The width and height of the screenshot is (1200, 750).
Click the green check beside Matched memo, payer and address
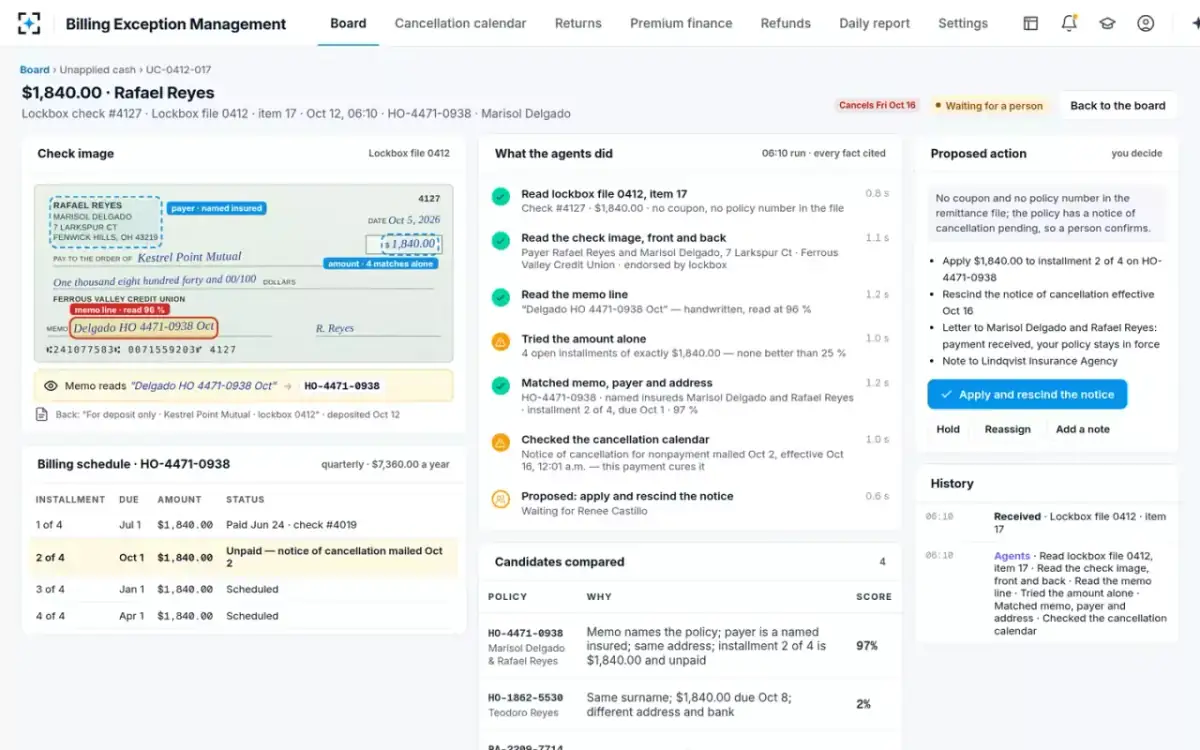[501, 386]
